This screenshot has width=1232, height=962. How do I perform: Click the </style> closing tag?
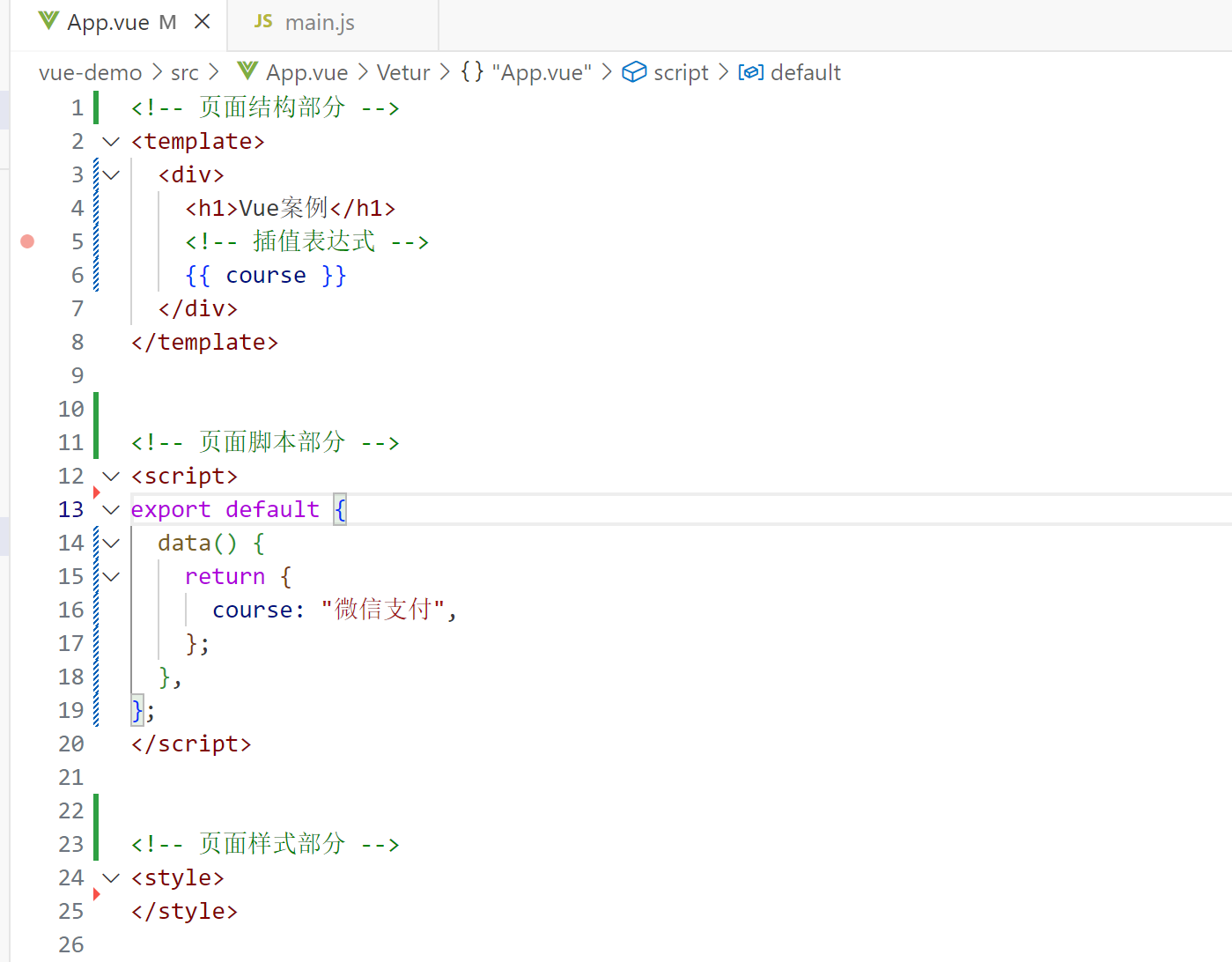point(185,911)
